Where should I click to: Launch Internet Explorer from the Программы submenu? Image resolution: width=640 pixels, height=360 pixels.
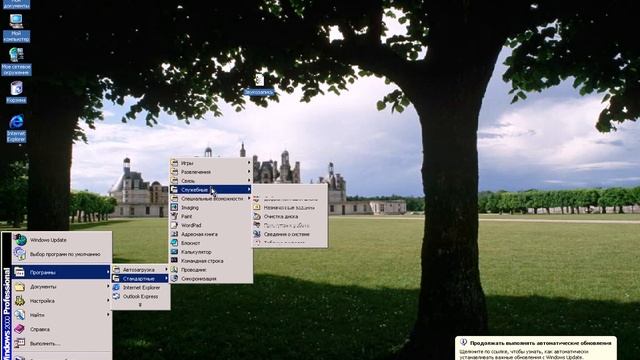click(x=140, y=288)
